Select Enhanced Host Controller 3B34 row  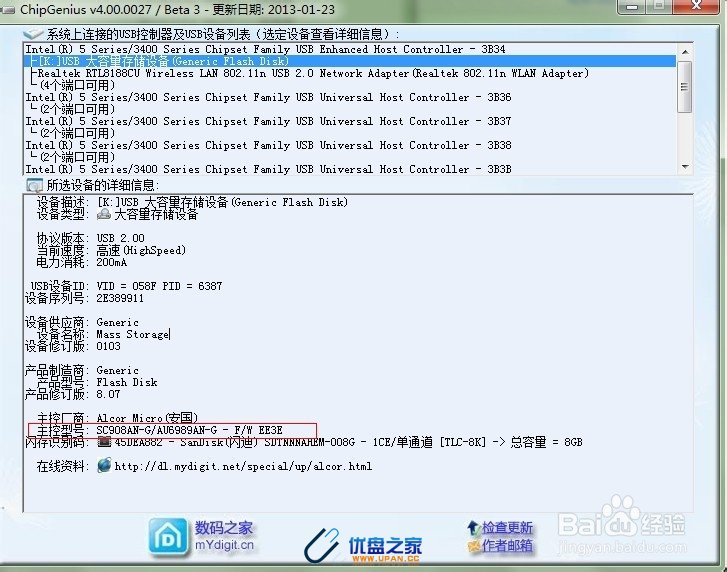tap(350, 49)
